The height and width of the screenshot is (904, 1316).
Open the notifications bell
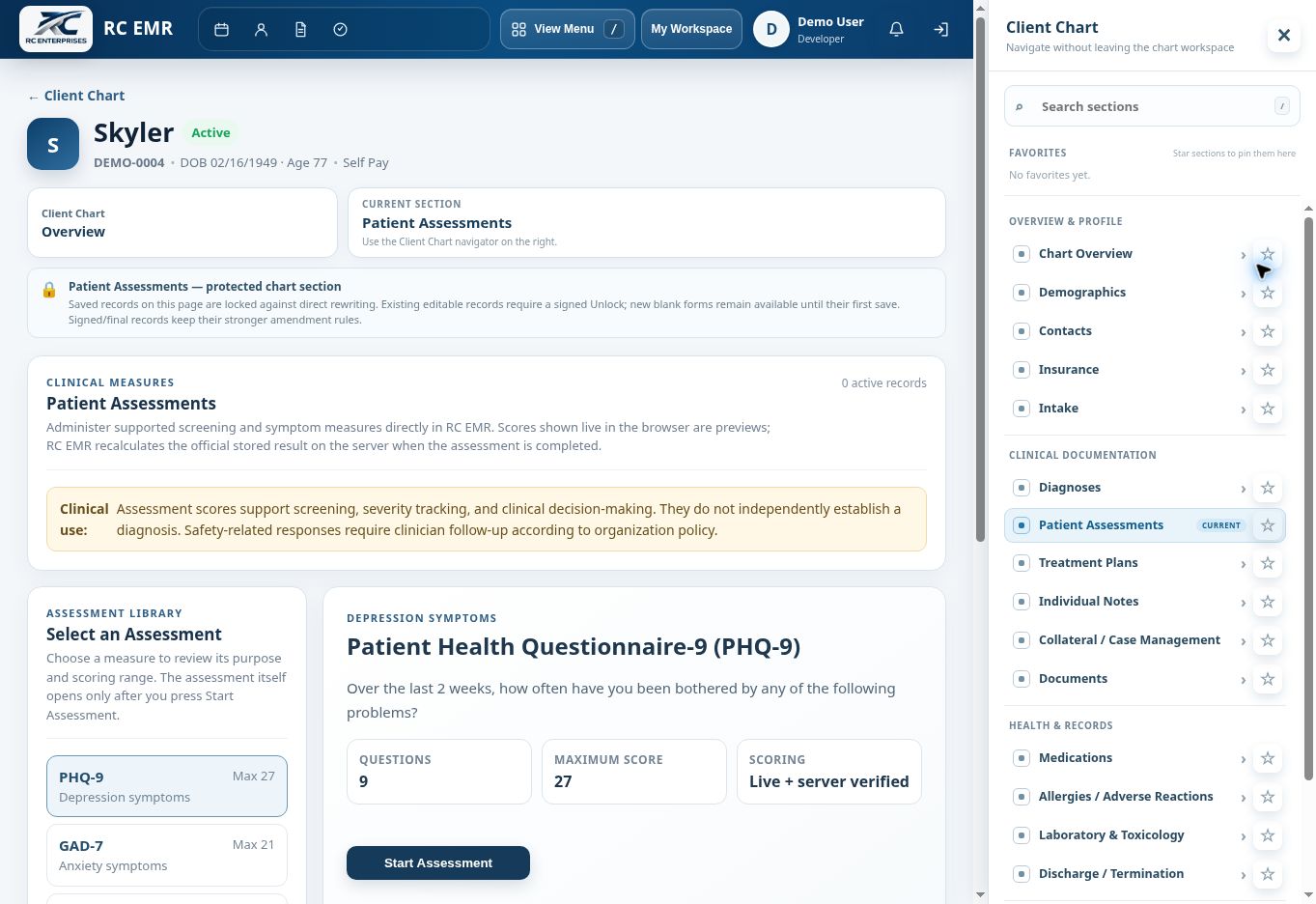[x=896, y=30]
